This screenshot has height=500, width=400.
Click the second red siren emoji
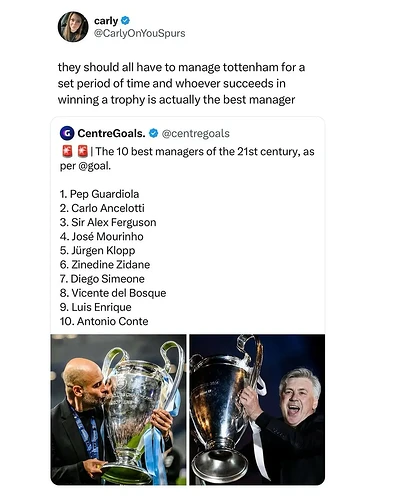click(x=82, y=151)
